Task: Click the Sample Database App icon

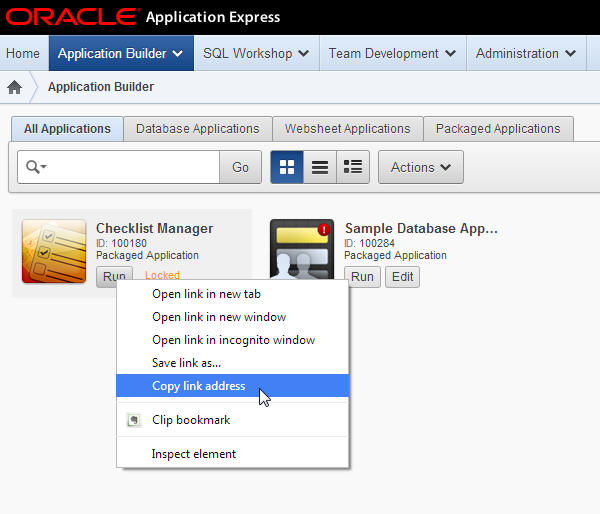Action: click(302, 249)
